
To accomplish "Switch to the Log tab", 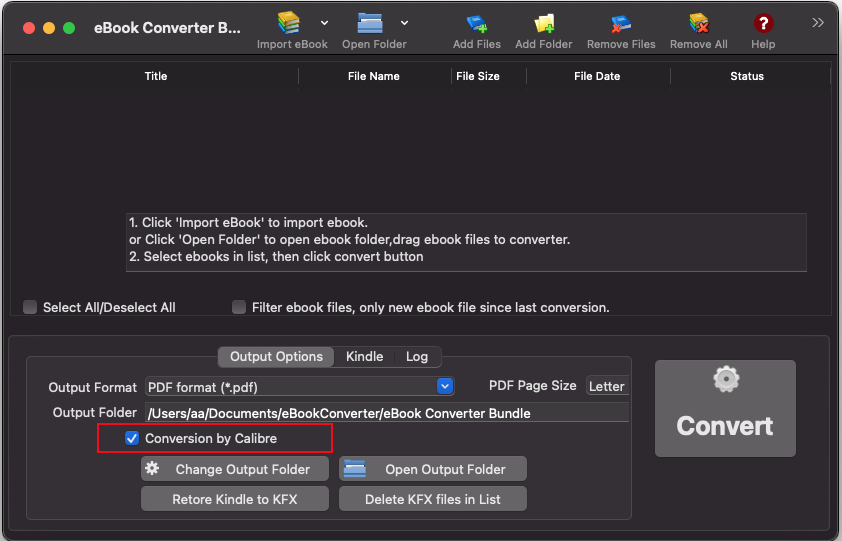I will pos(417,357).
